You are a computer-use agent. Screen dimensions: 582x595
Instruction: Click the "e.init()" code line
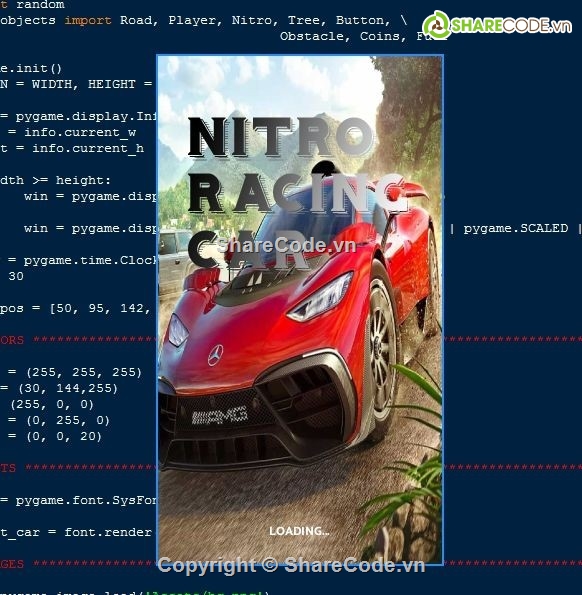click(31, 68)
